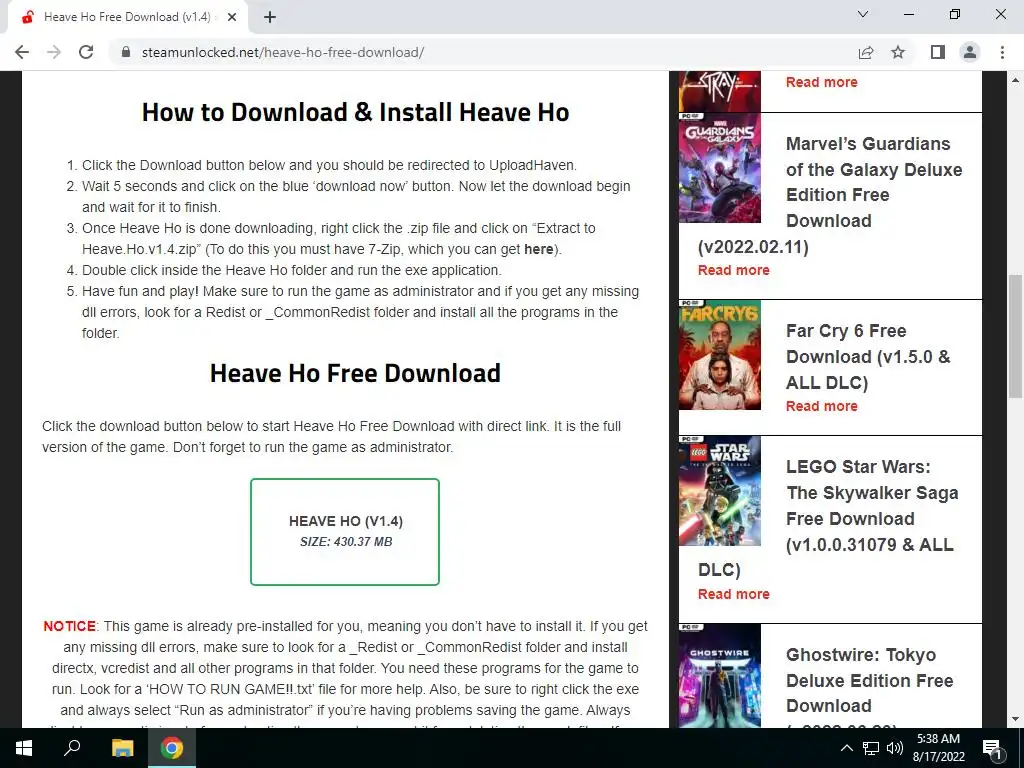Click the Guardians of the Galaxy cover
Viewport: 1024px width, 768px height.
pos(720,168)
